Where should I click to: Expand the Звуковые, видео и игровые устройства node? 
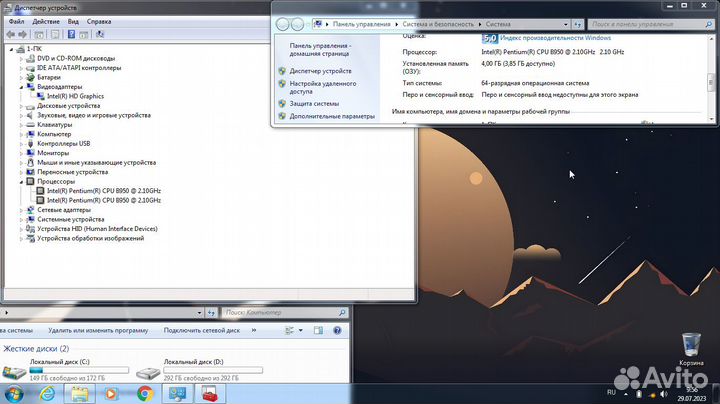click(21, 115)
